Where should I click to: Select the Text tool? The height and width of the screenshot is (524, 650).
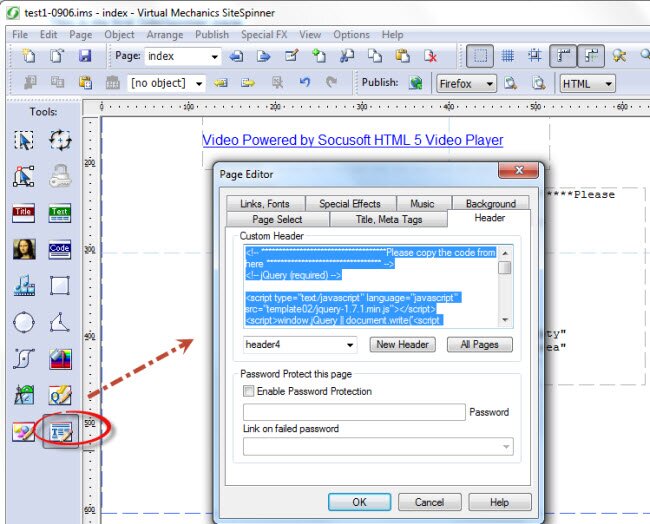coord(60,213)
